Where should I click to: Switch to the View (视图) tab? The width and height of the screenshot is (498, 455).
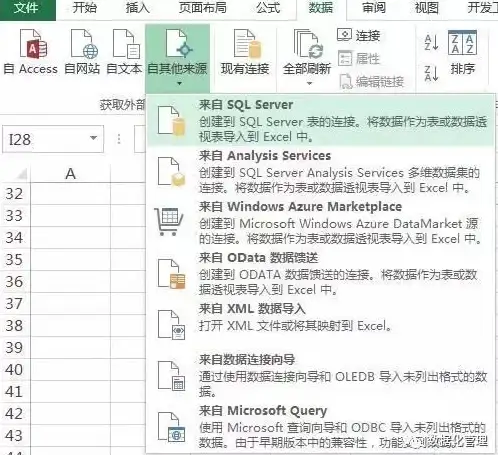pos(427,8)
